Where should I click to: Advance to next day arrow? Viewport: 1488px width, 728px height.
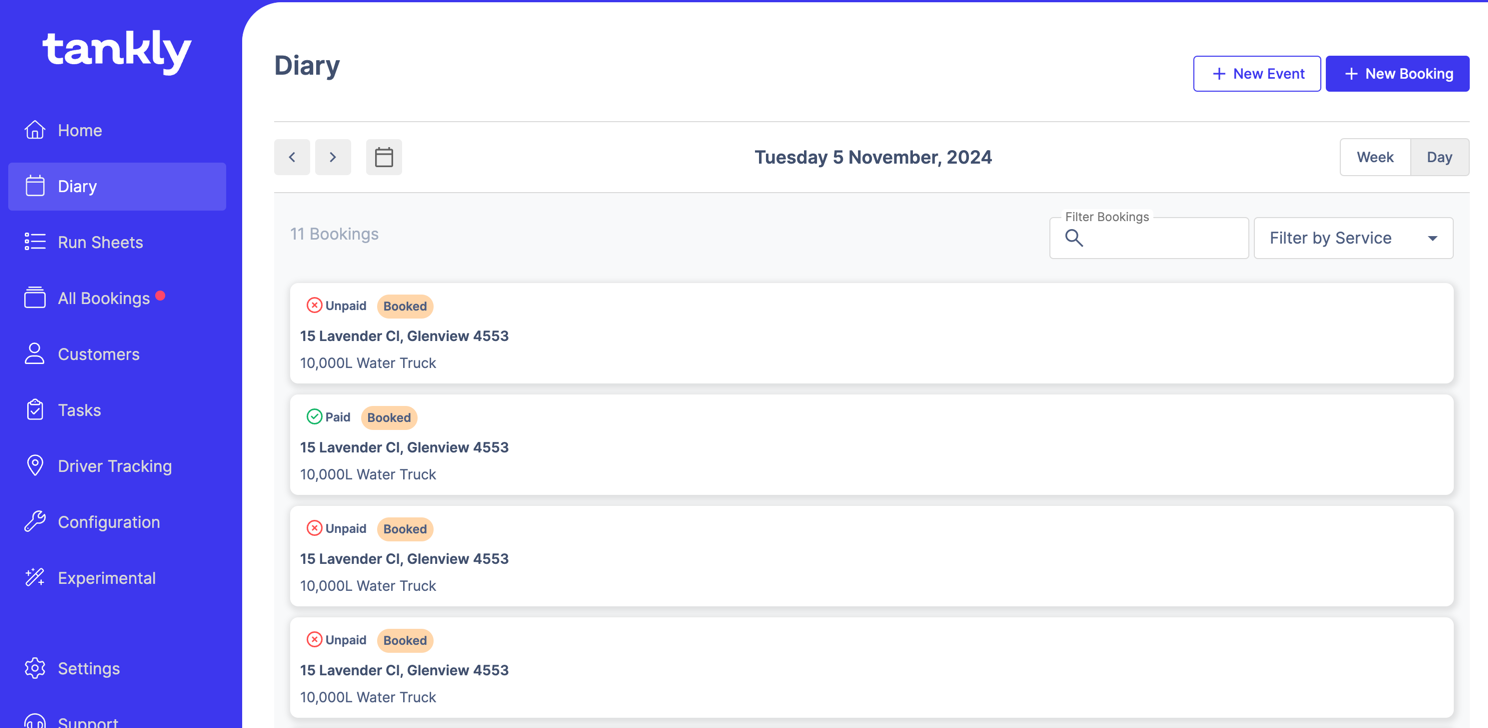tap(333, 157)
